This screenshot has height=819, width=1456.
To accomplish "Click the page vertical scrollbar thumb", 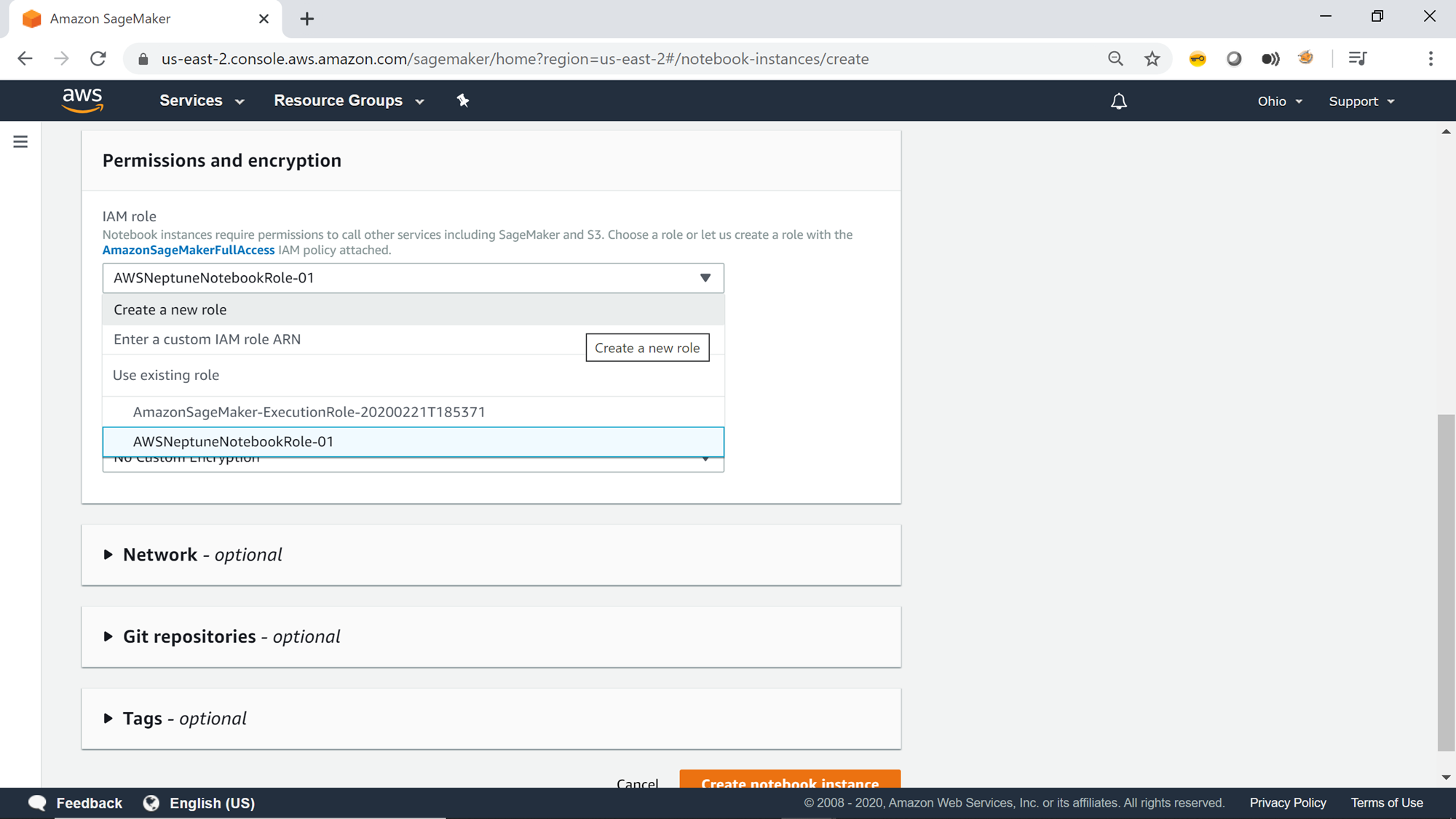I will point(1445,582).
